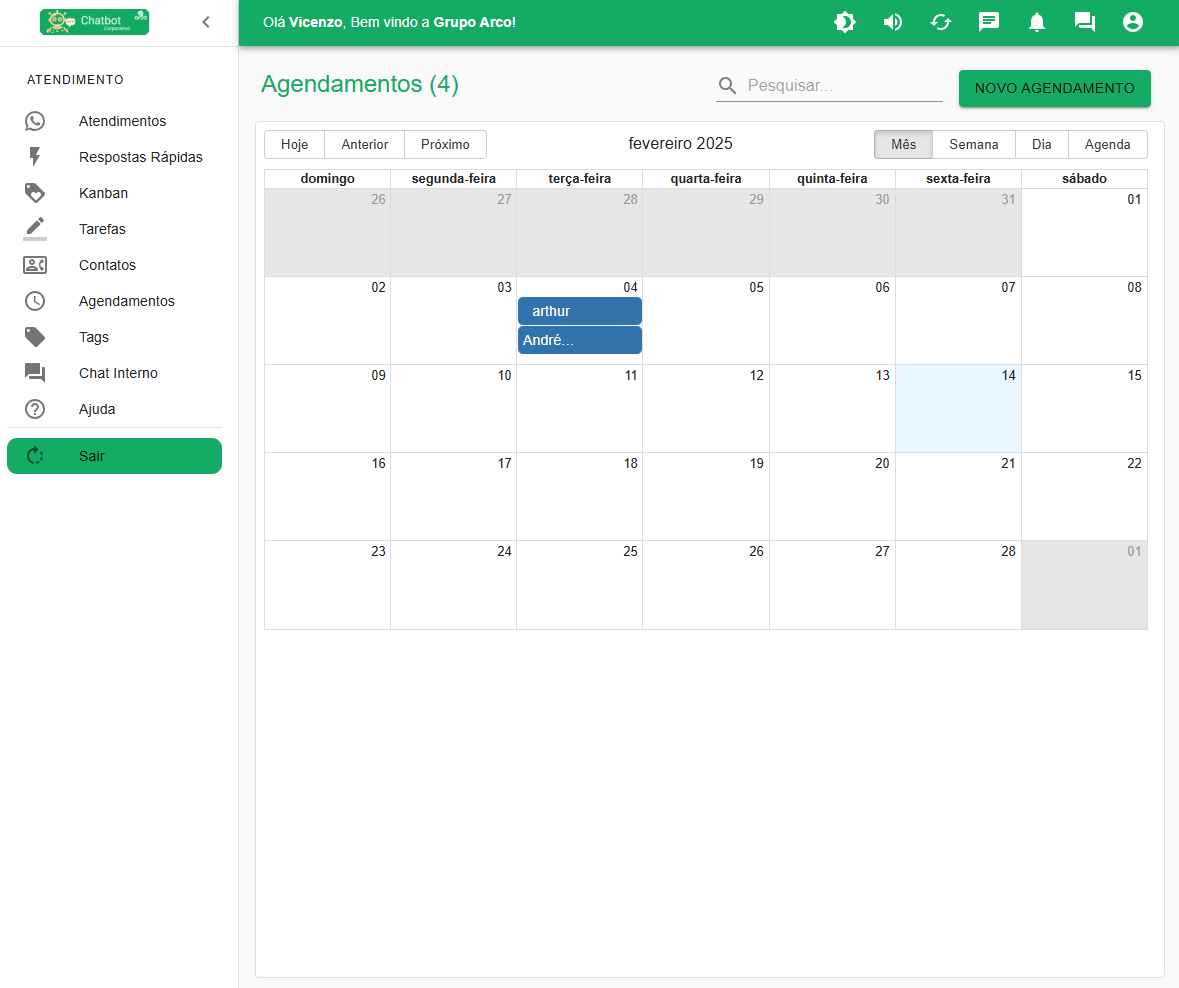Click the Tarefas pencil icon
This screenshot has height=988, width=1179.
(x=35, y=227)
